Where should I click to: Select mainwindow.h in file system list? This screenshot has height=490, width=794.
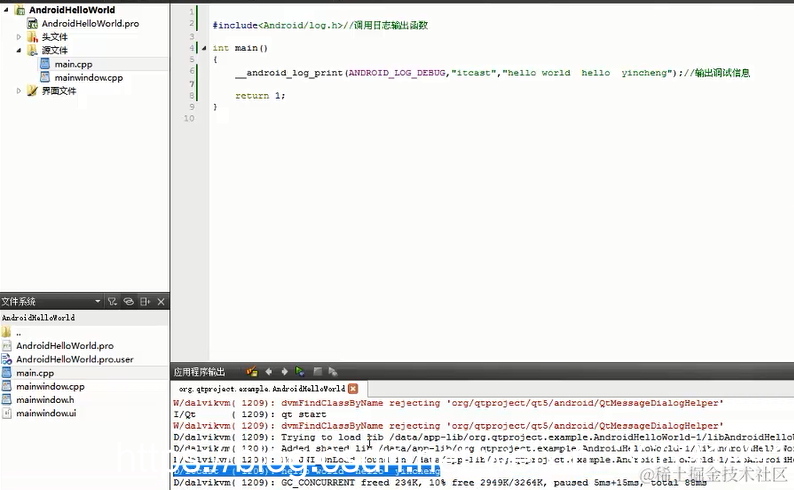click(45, 400)
